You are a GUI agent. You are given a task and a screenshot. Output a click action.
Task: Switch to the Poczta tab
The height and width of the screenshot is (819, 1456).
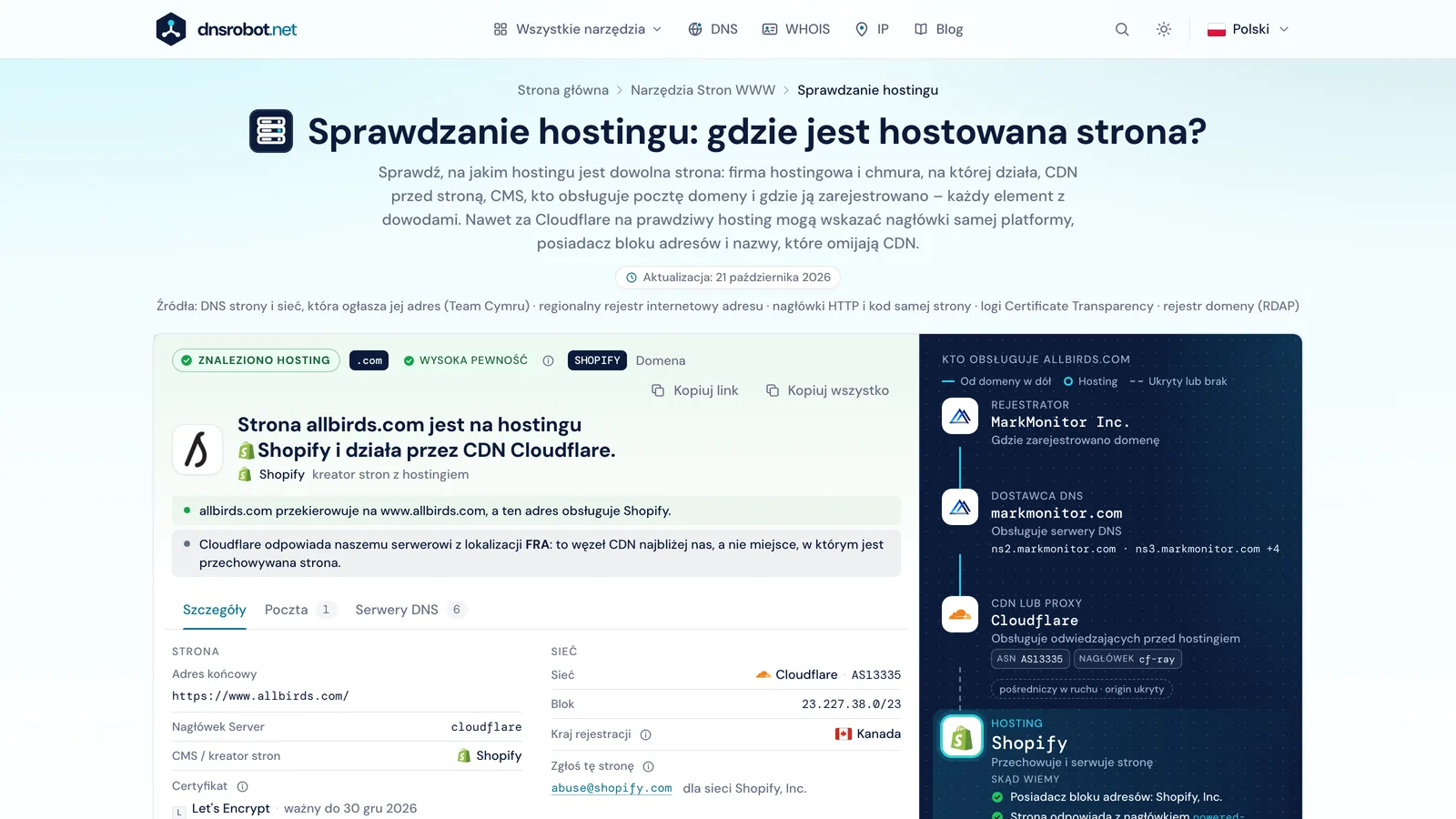pyautogui.click(x=299, y=610)
